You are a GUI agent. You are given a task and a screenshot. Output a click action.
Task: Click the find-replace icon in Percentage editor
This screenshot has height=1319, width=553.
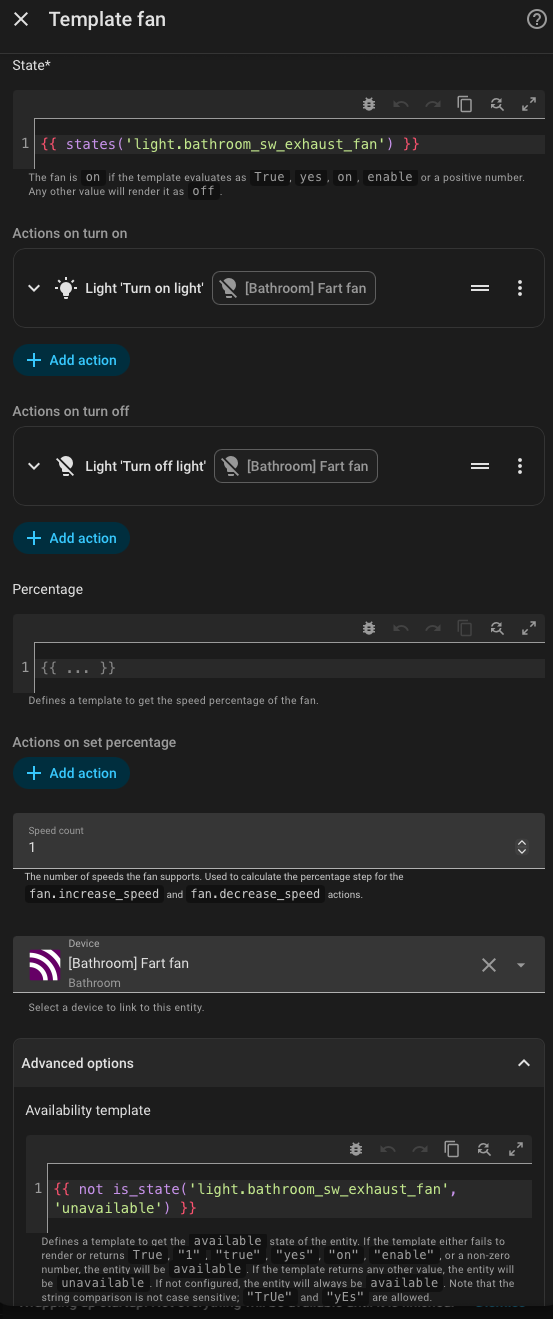[496, 628]
